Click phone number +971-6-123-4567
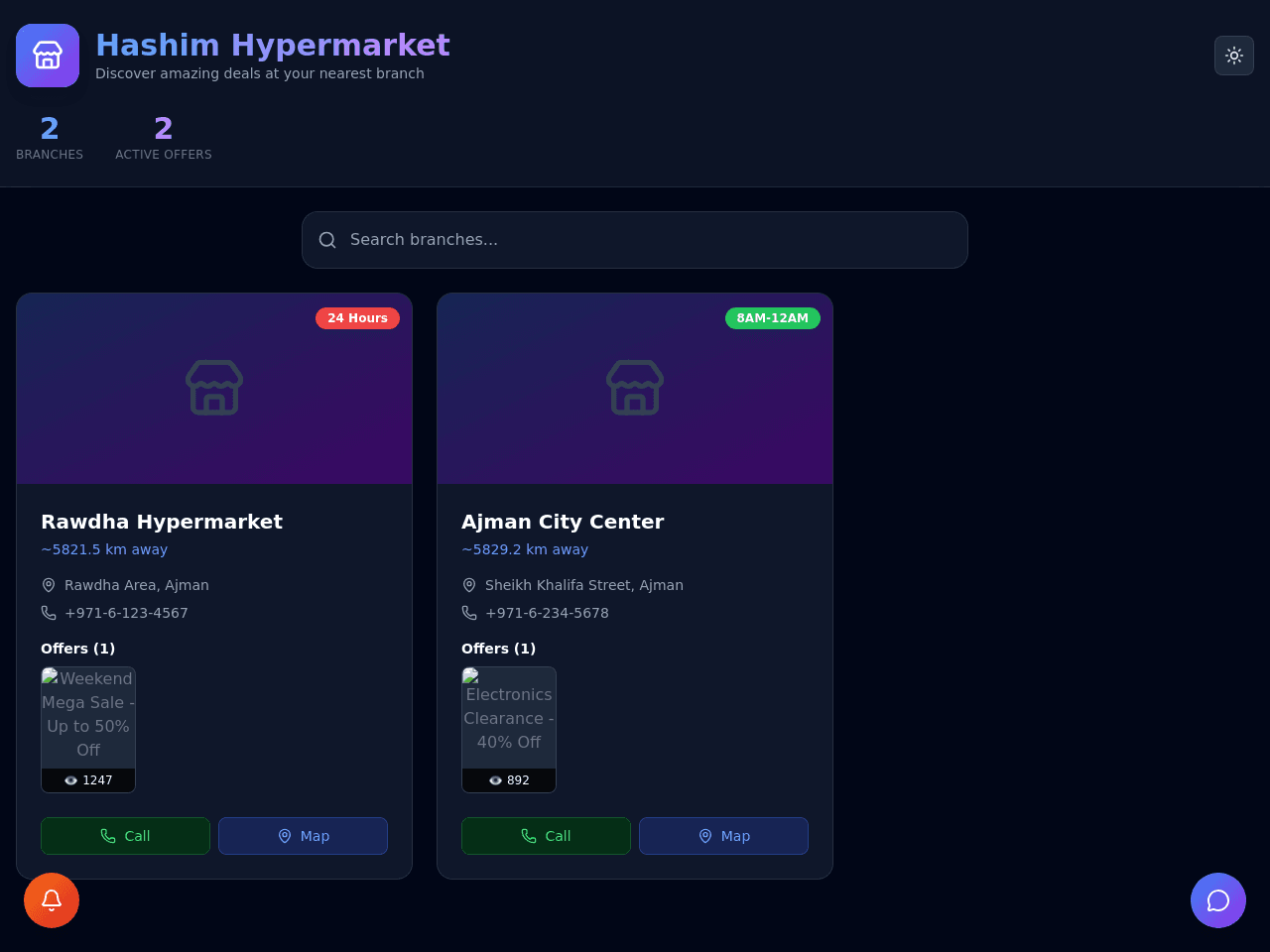1270x952 pixels. click(x=126, y=613)
